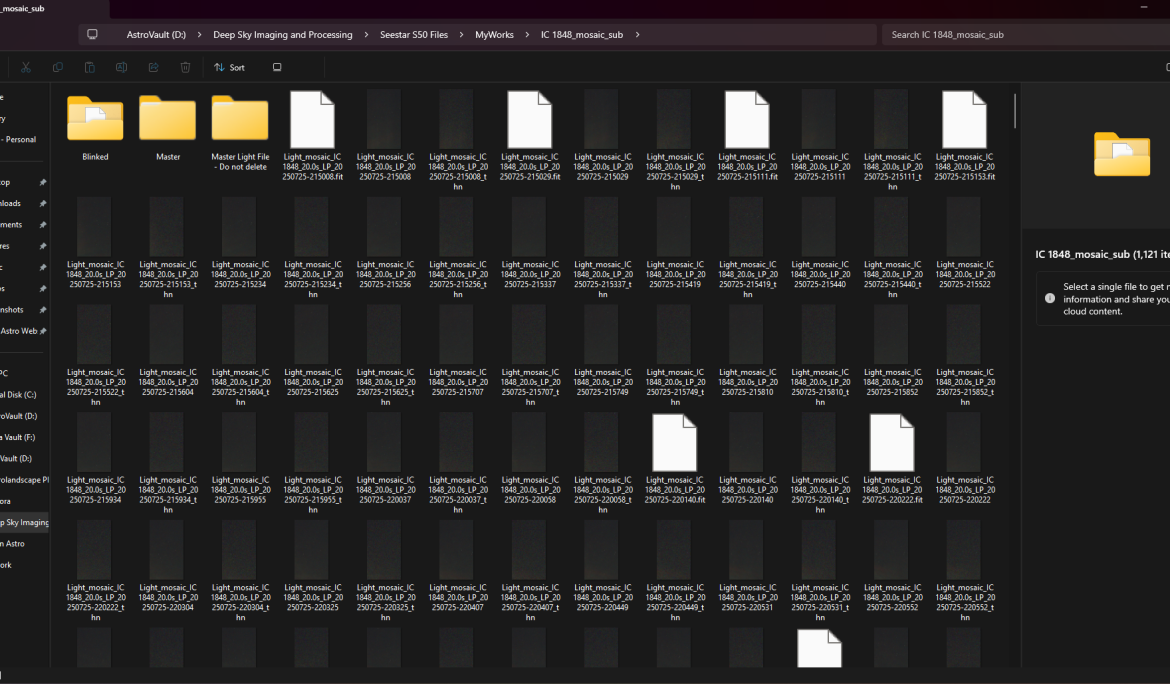This screenshot has height=684, width=1170.
Task: Click the Share icon in toolbar
Action: 153,67
